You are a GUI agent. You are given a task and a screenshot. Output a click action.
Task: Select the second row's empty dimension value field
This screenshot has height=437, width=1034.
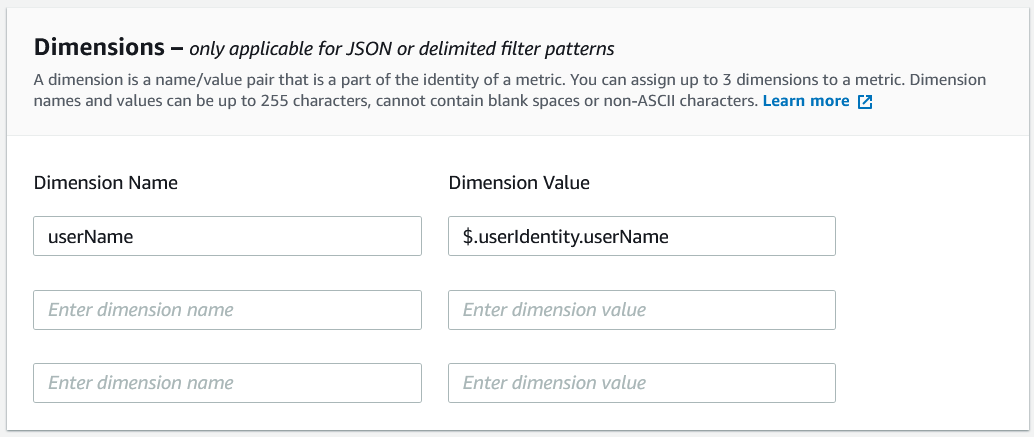(x=642, y=310)
